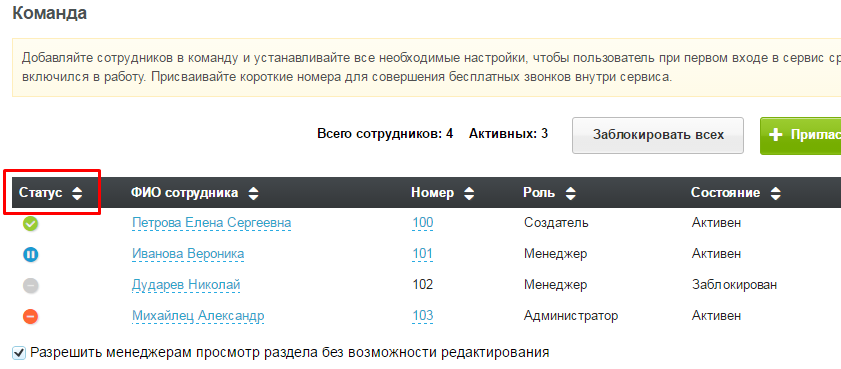Click the Активных: 3 counter

point(508,134)
